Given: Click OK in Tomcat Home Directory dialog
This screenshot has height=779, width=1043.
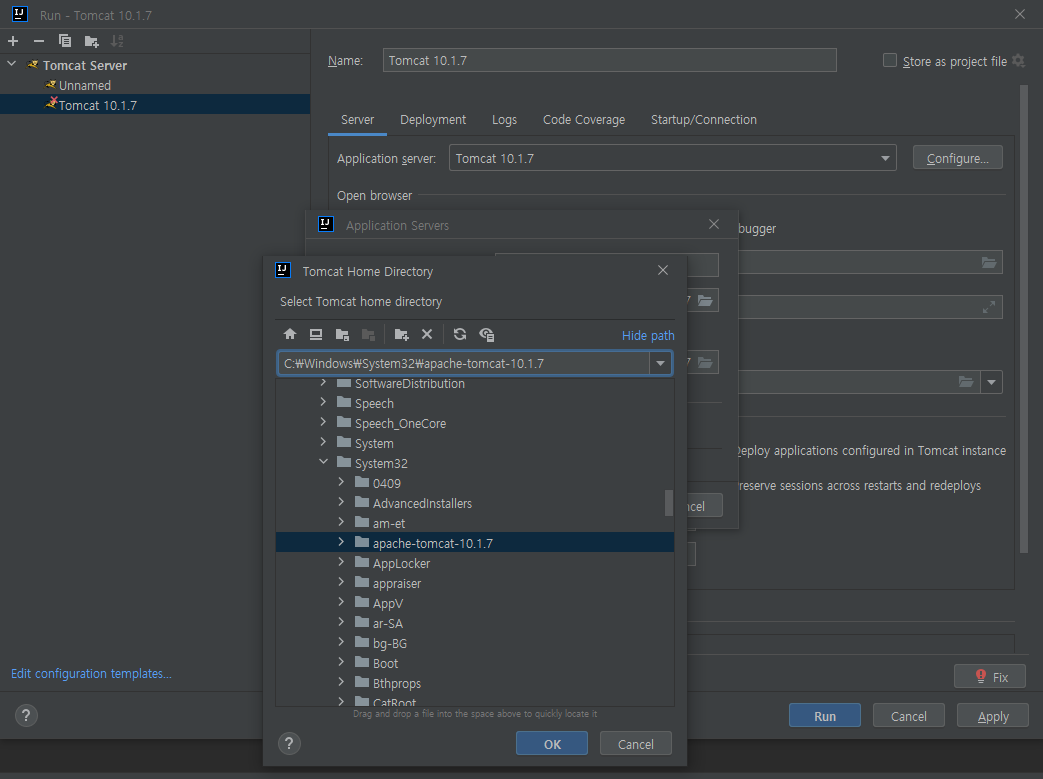Looking at the screenshot, I should (x=552, y=744).
